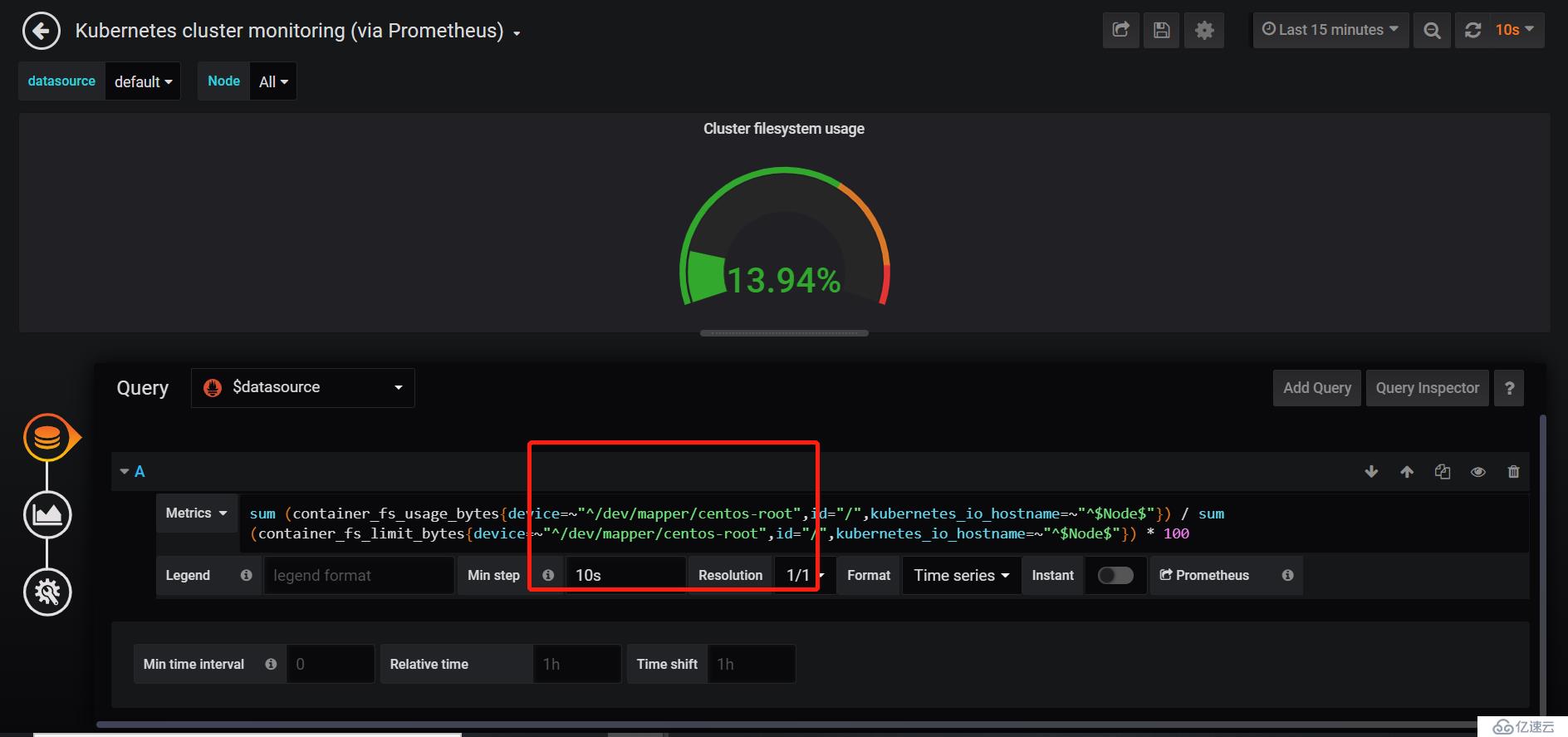Show Min time interval info icon
1568x737 pixels.
tap(271, 664)
